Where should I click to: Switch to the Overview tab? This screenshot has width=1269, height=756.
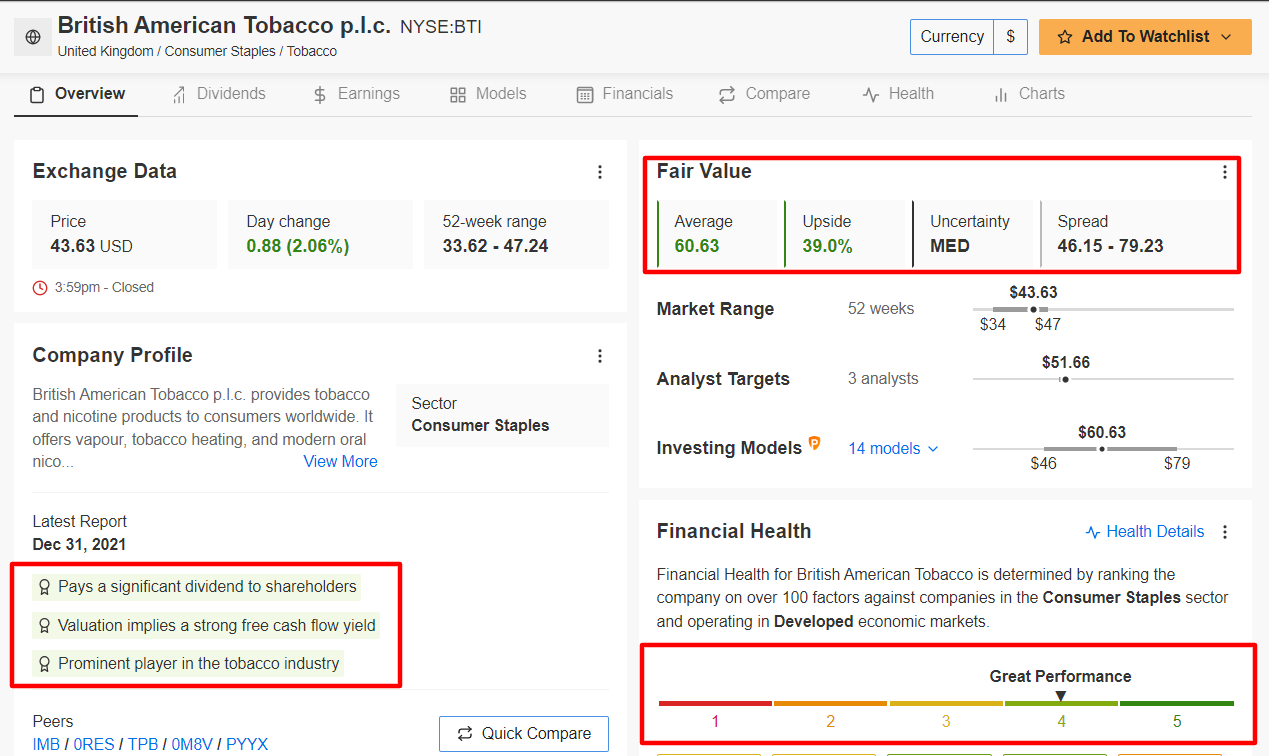click(x=78, y=94)
